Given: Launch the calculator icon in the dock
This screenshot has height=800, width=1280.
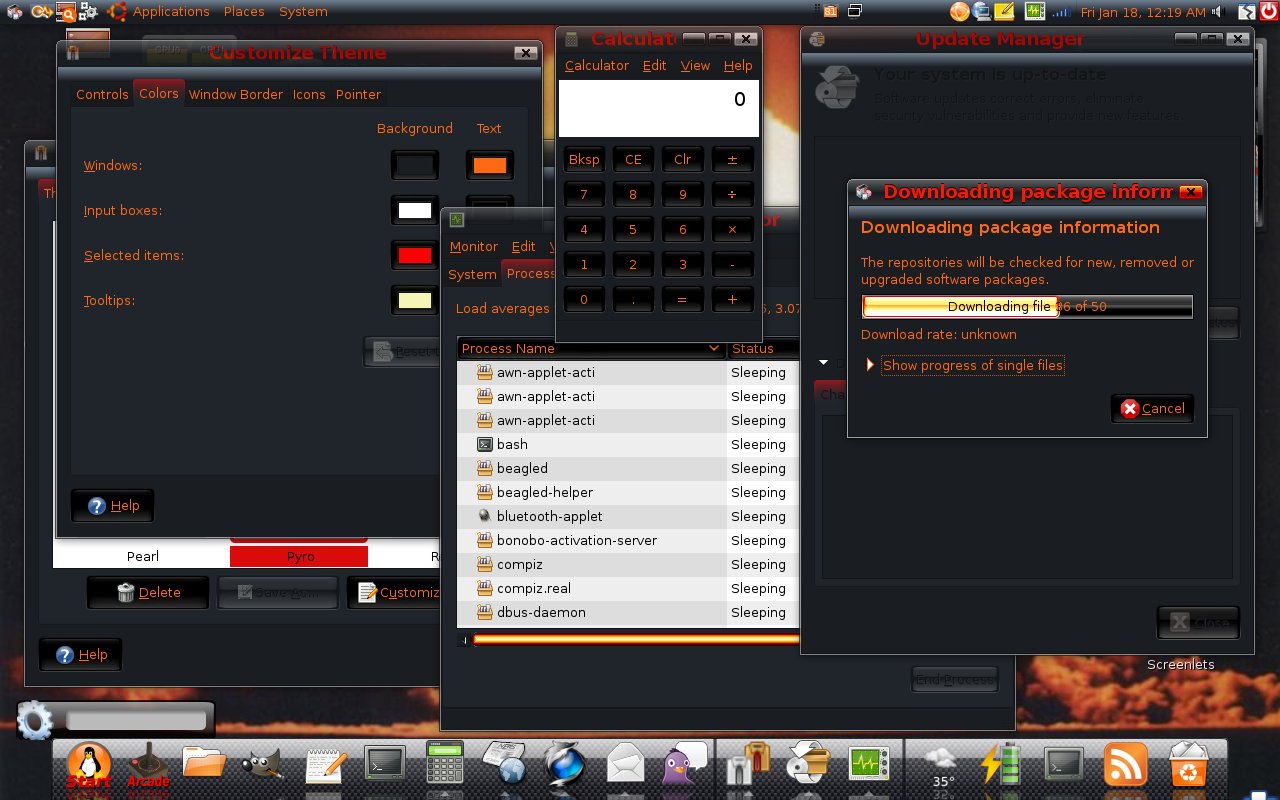Looking at the screenshot, I should point(445,763).
